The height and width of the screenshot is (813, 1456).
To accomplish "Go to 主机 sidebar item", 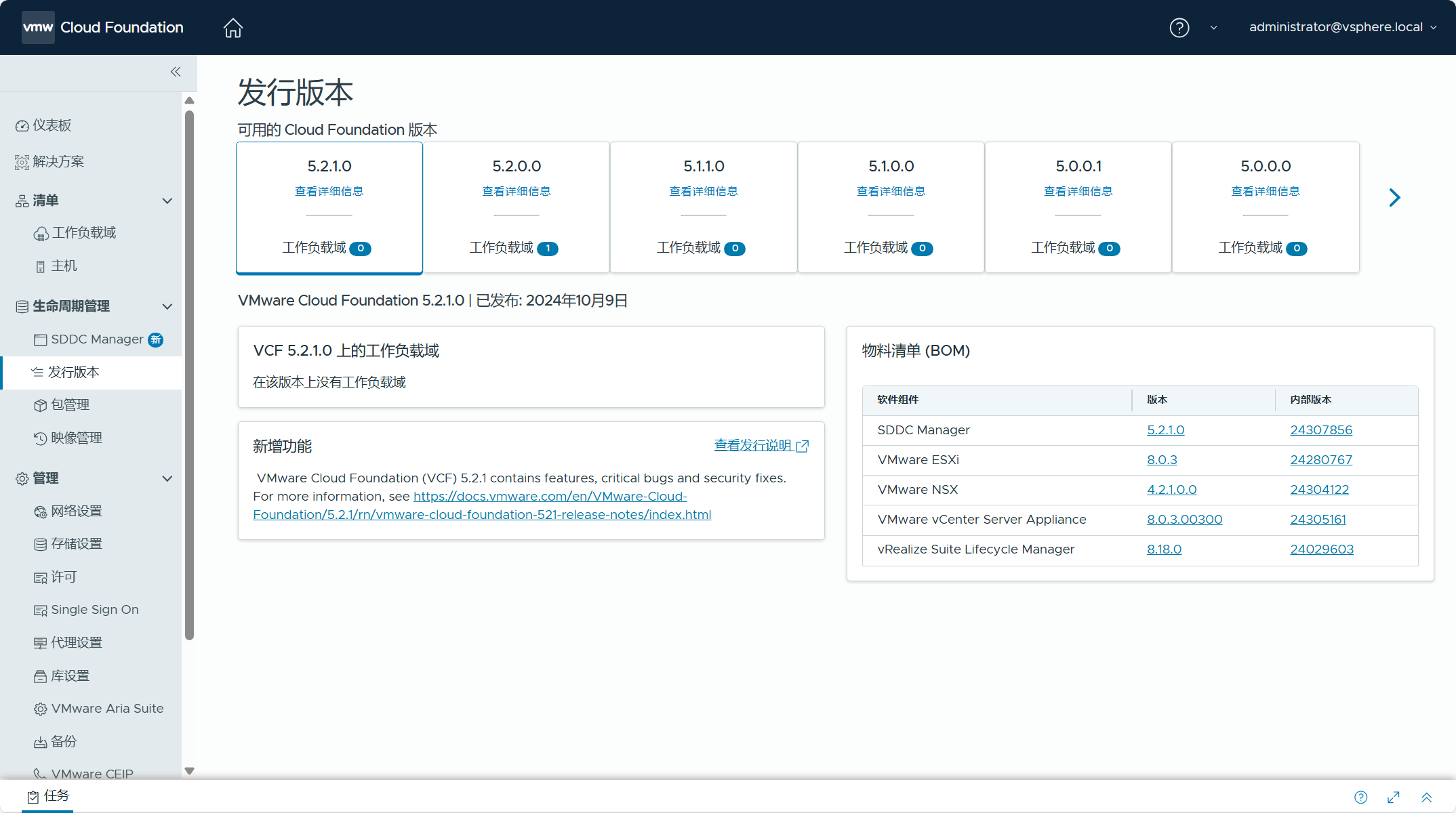I will [56, 266].
